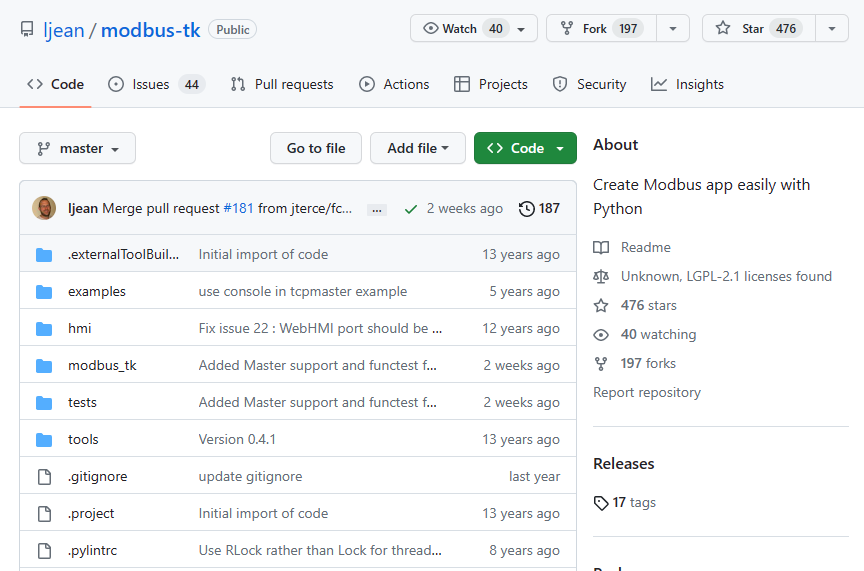Click the tests folder icon
The width and height of the screenshot is (864, 571).
coord(44,402)
